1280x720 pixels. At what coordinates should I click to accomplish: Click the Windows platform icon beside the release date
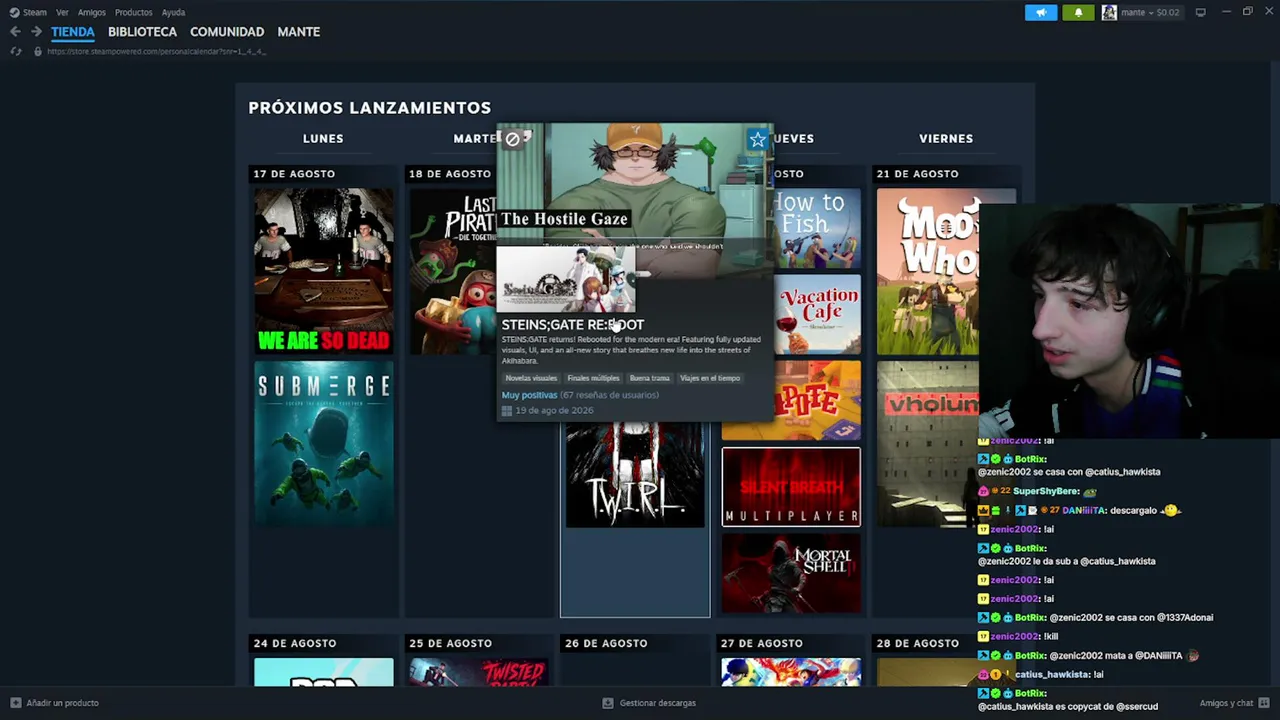tap(507, 411)
